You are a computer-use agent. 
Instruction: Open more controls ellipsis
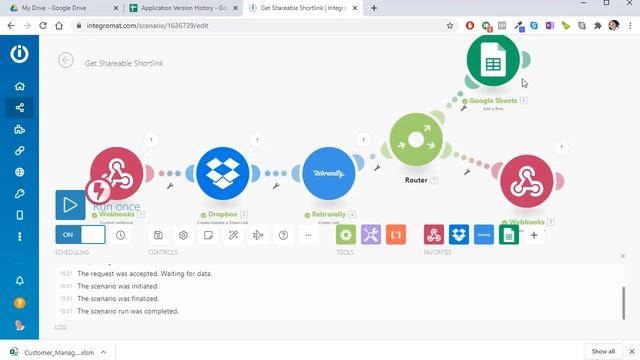tap(308, 235)
